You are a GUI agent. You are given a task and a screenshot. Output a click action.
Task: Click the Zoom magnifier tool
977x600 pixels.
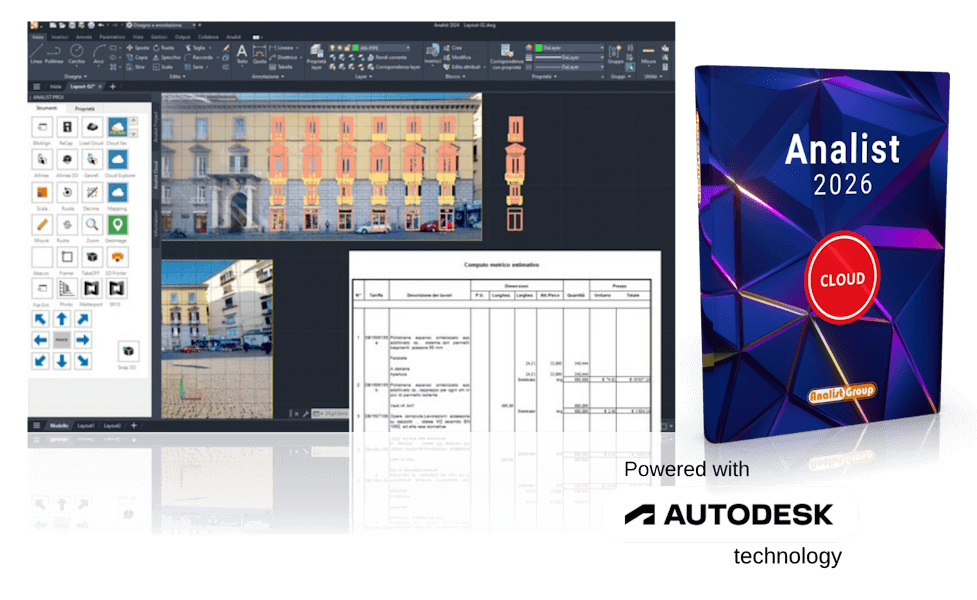coord(92,225)
